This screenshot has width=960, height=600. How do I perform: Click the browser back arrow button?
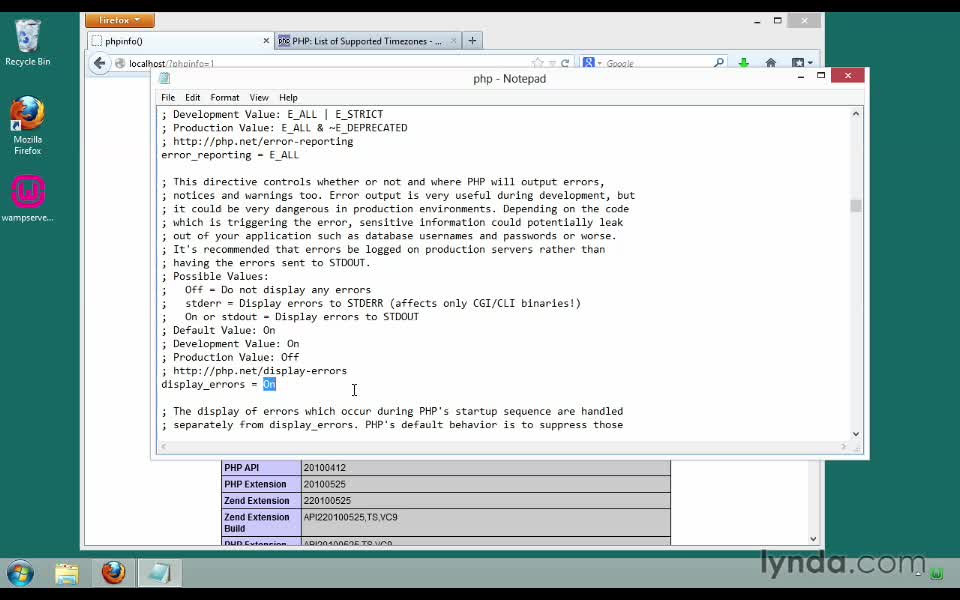coord(99,63)
